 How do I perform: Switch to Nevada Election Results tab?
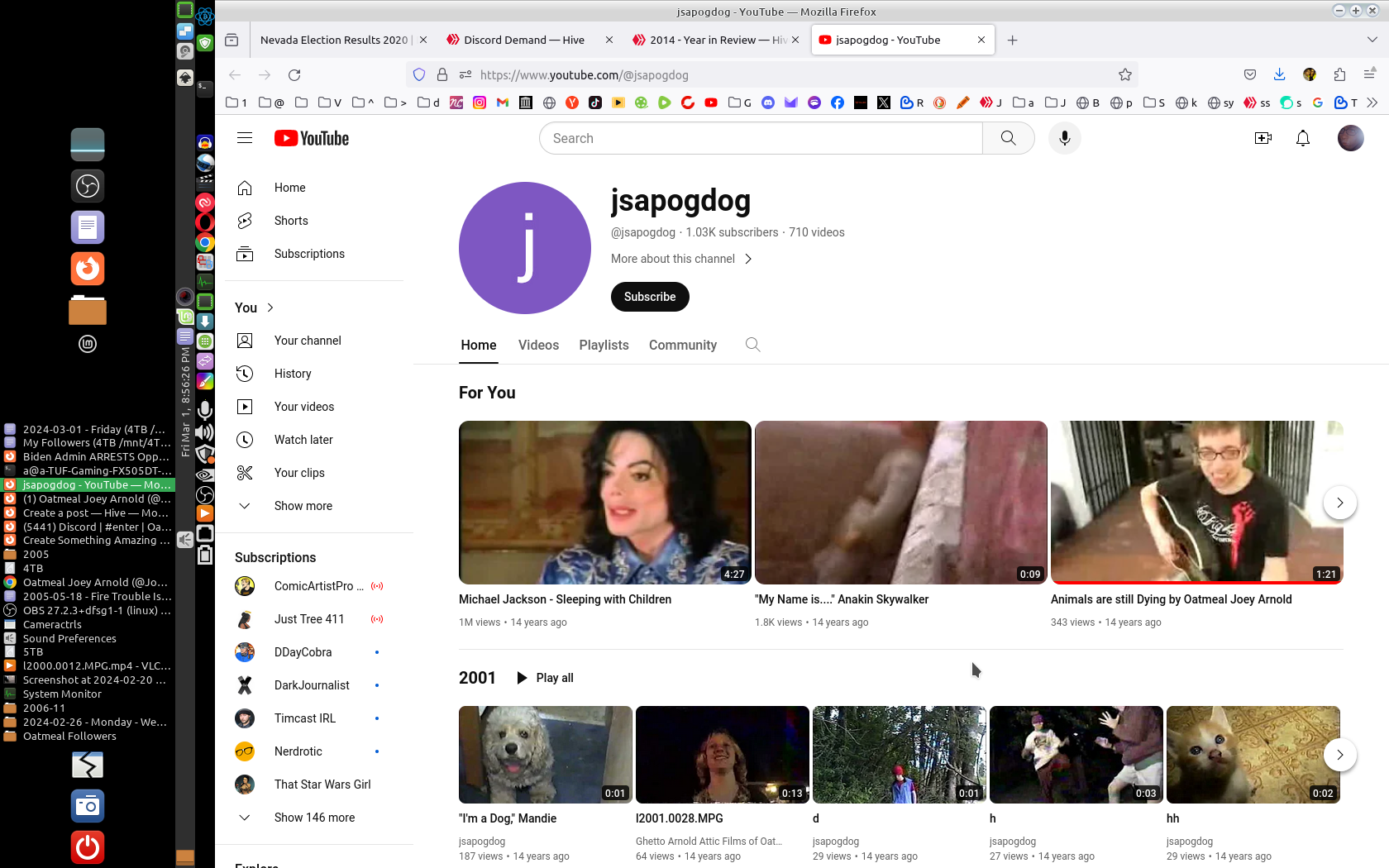[334, 40]
